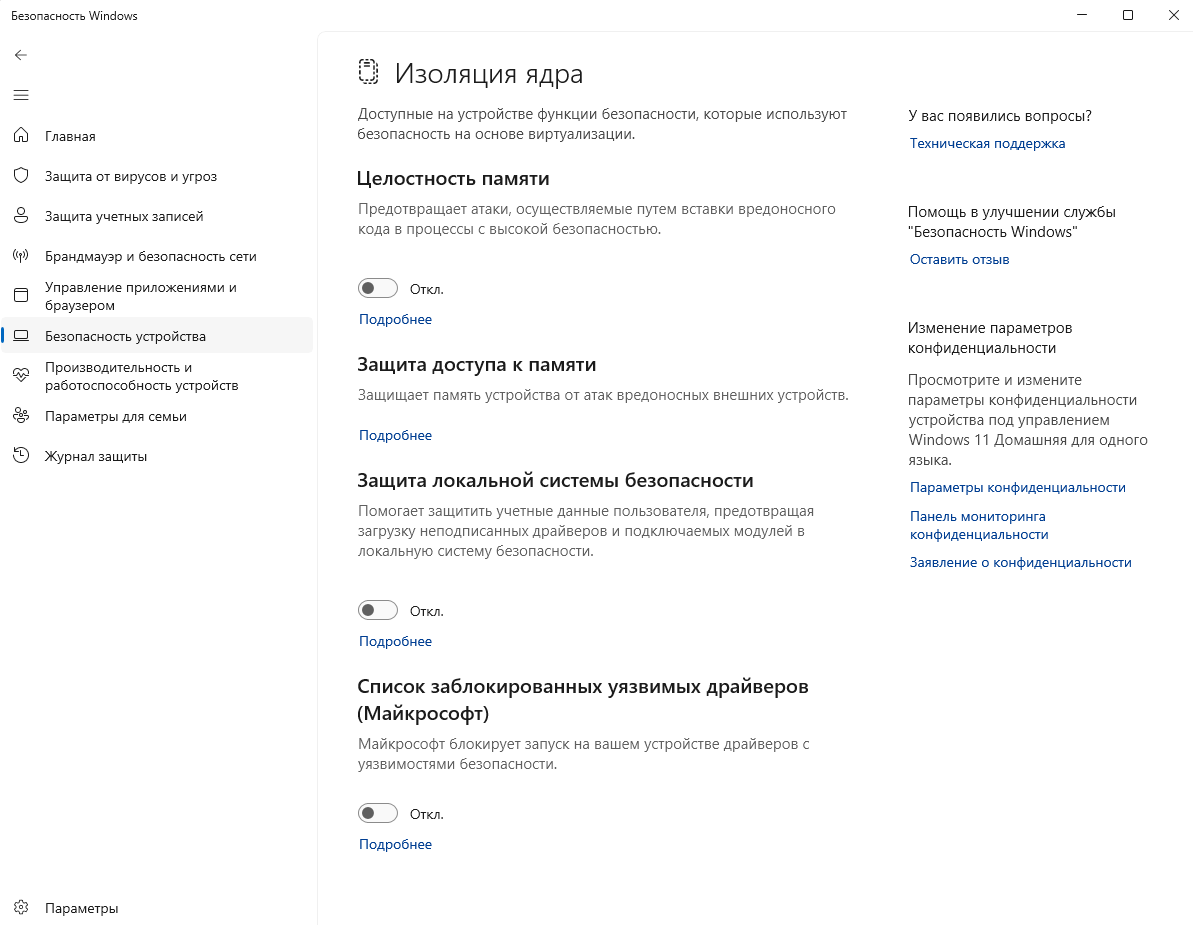This screenshot has height=925, width=1193.
Task: Click the Параметры gear icon
Action: 21,908
